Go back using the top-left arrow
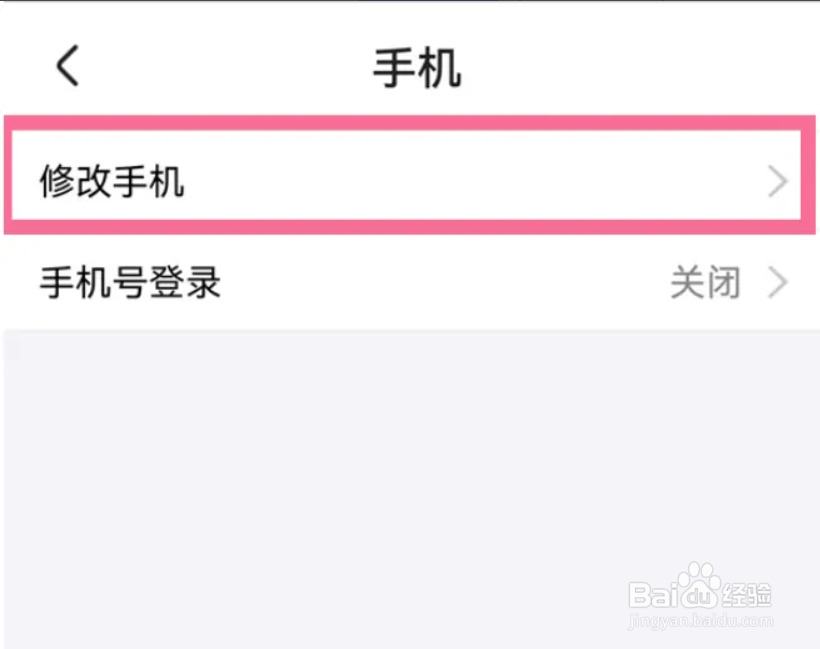820x649 pixels. [x=68, y=65]
